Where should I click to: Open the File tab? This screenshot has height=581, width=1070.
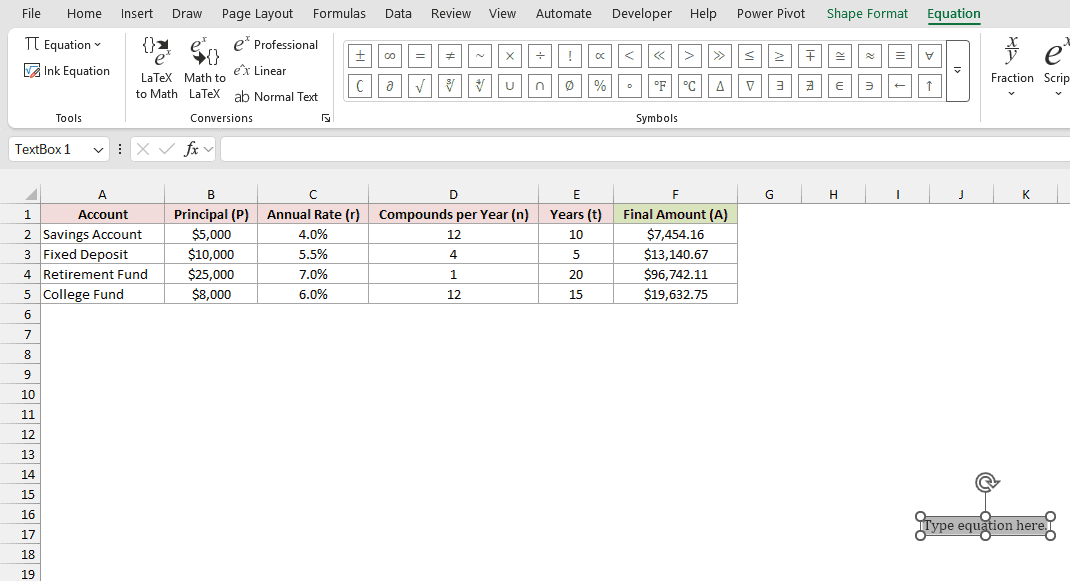[31, 14]
